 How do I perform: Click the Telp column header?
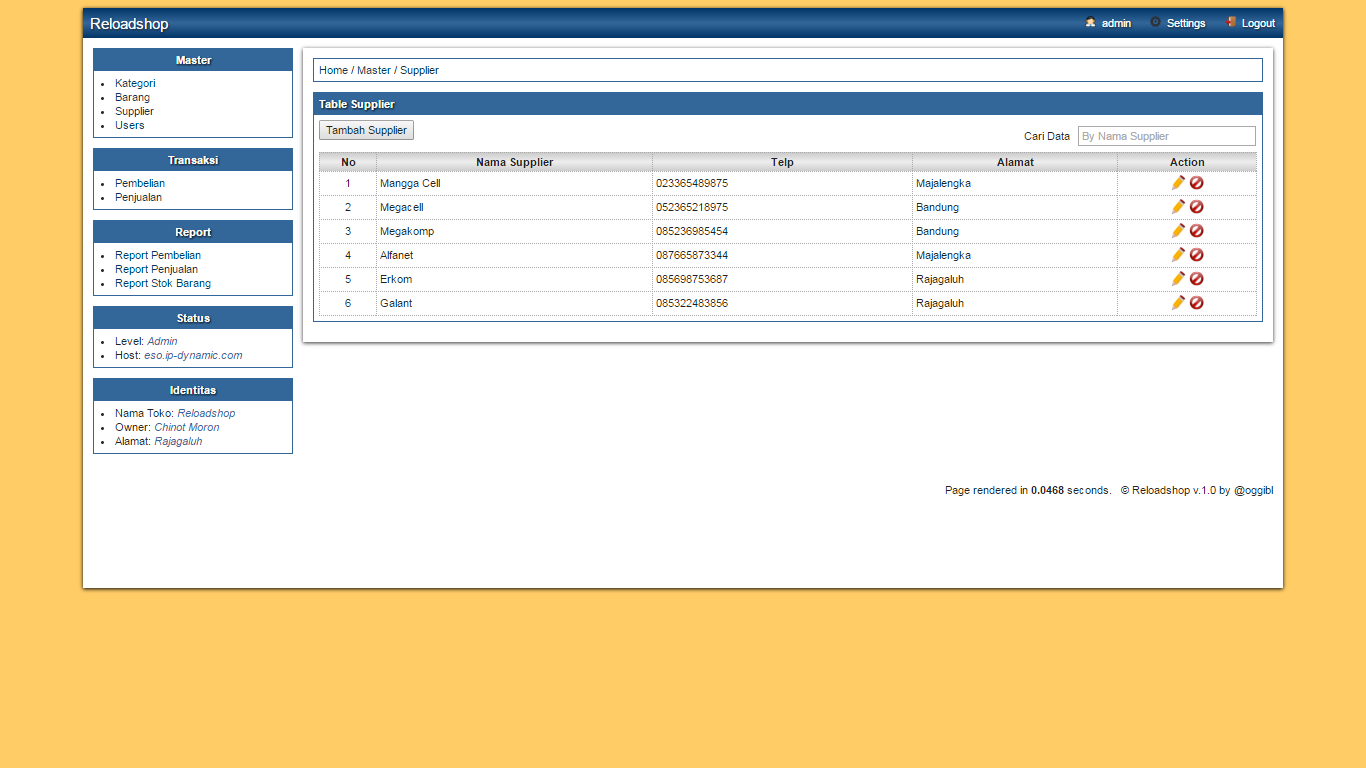click(782, 162)
